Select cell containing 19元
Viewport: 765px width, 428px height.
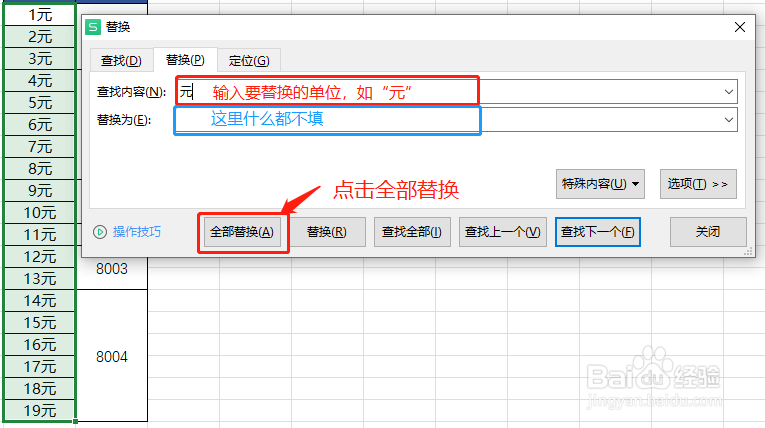(x=40, y=410)
